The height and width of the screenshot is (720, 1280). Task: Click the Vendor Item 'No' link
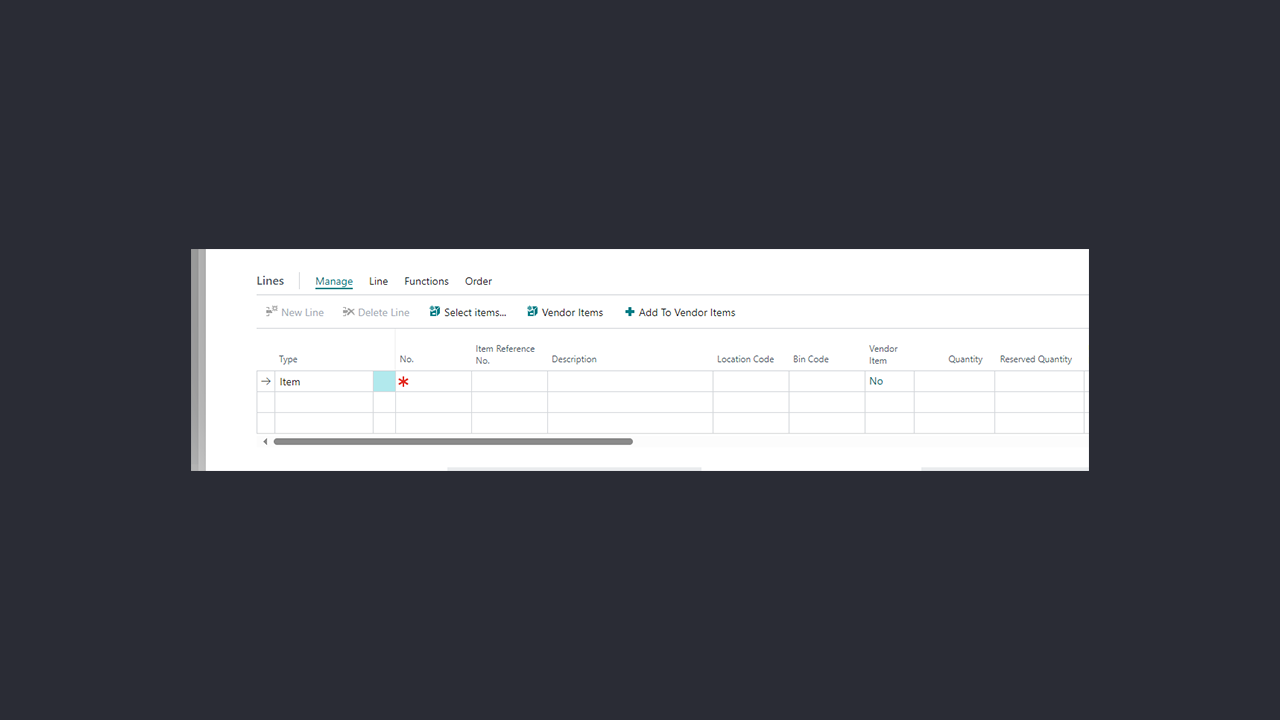[876, 381]
